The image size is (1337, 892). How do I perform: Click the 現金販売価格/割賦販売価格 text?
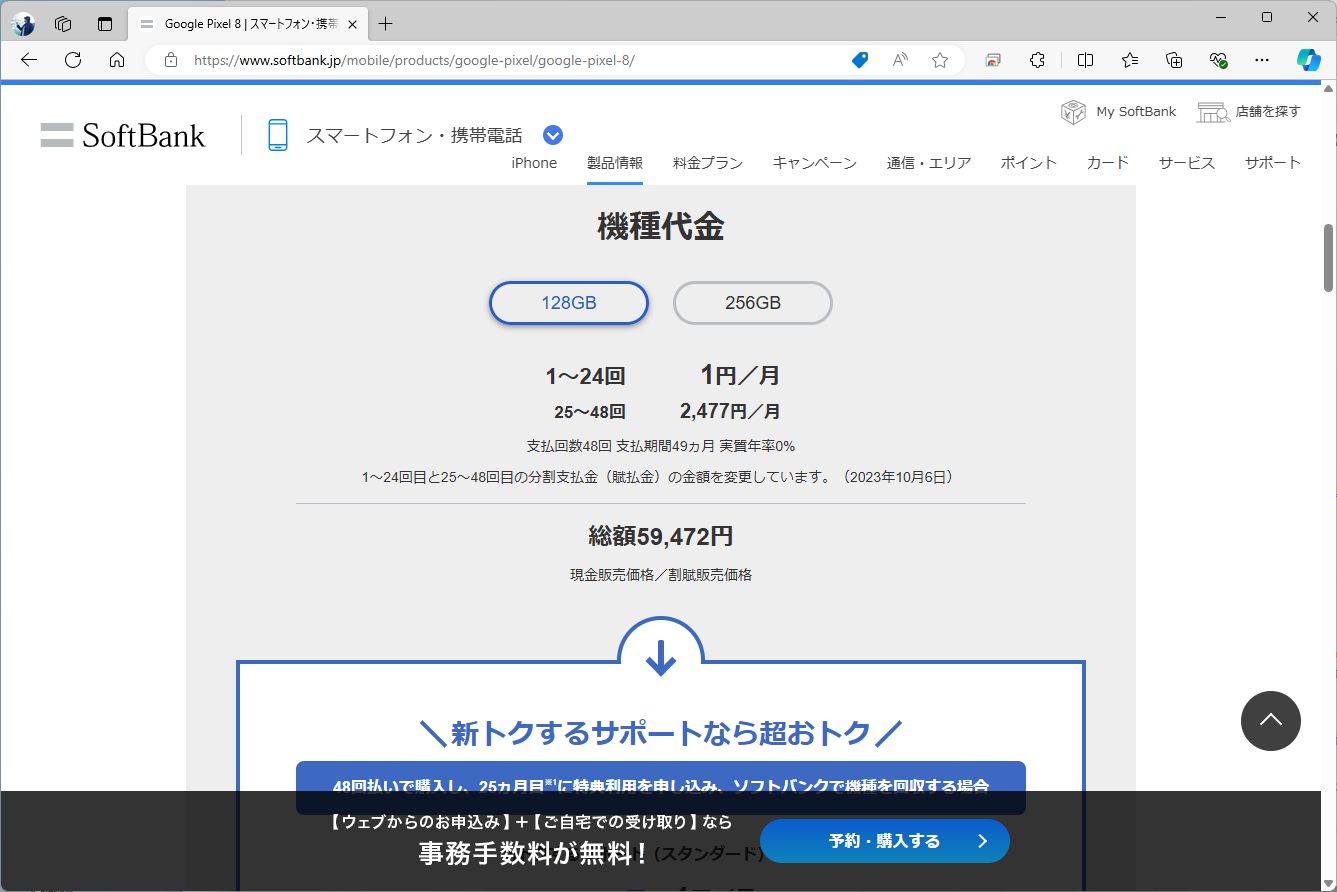[661, 575]
